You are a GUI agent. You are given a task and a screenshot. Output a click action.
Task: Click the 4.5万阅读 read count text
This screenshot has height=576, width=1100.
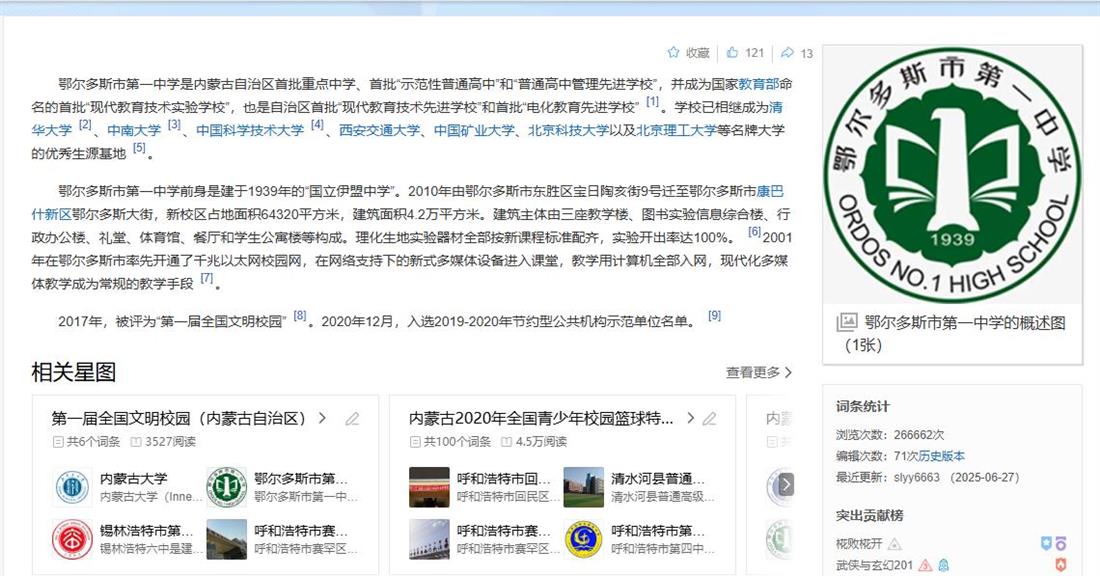pos(541,442)
